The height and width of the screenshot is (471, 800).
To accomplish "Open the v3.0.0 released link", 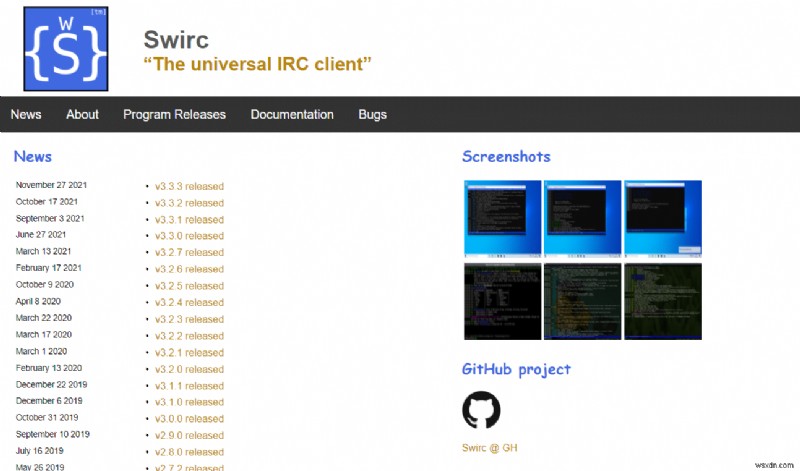I will point(189,418).
